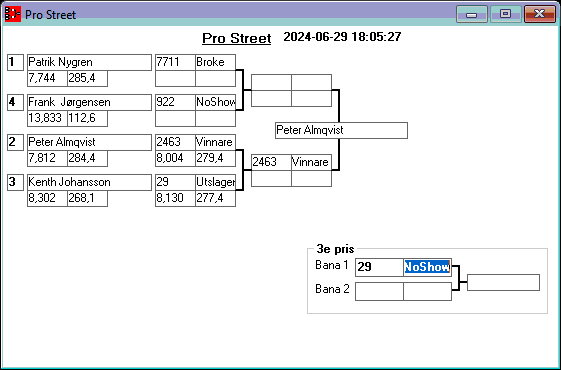561x370 pixels.
Task: Click the 277,4 result cell
Action: [215, 199]
